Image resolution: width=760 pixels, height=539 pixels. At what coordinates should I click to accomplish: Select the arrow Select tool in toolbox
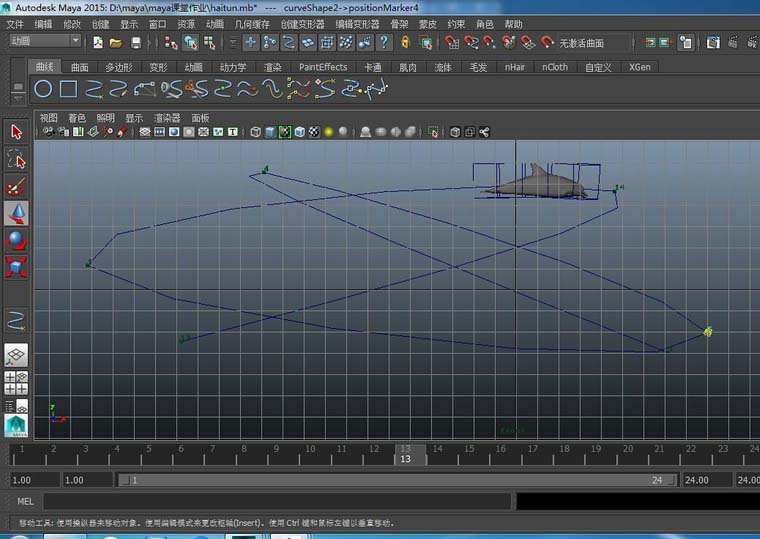click(17, 132)
